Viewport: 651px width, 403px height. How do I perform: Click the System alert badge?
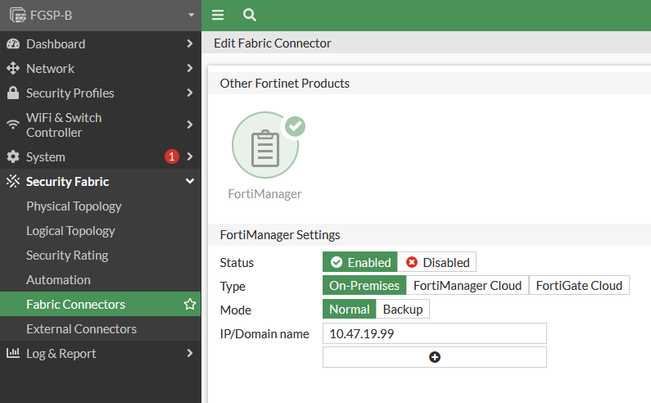(171, 157)
